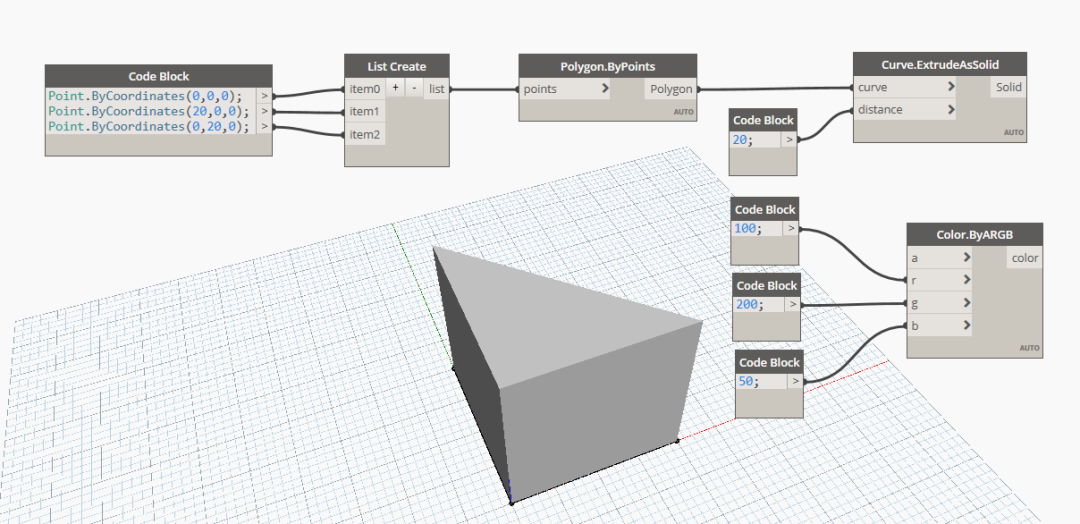Click the distance input chevron
1080x524 pixels.
(x=951, y=109)
